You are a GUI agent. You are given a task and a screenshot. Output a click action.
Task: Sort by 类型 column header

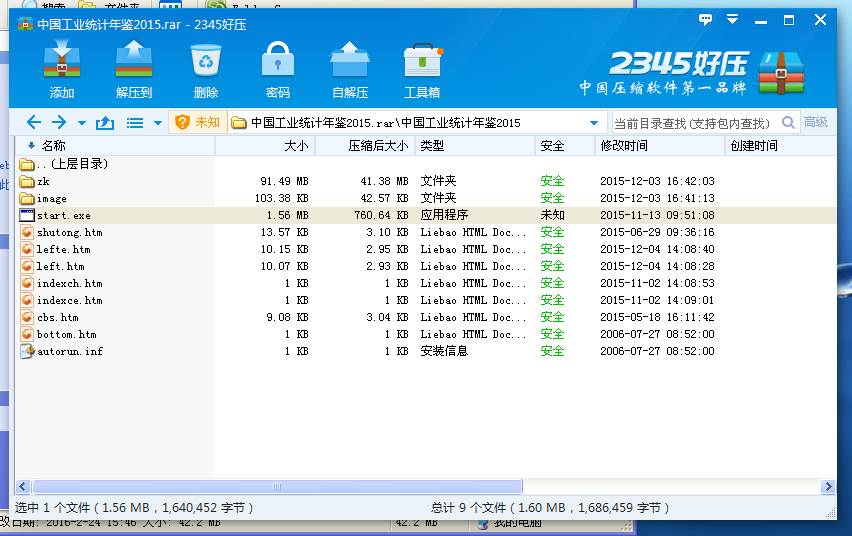475,145
